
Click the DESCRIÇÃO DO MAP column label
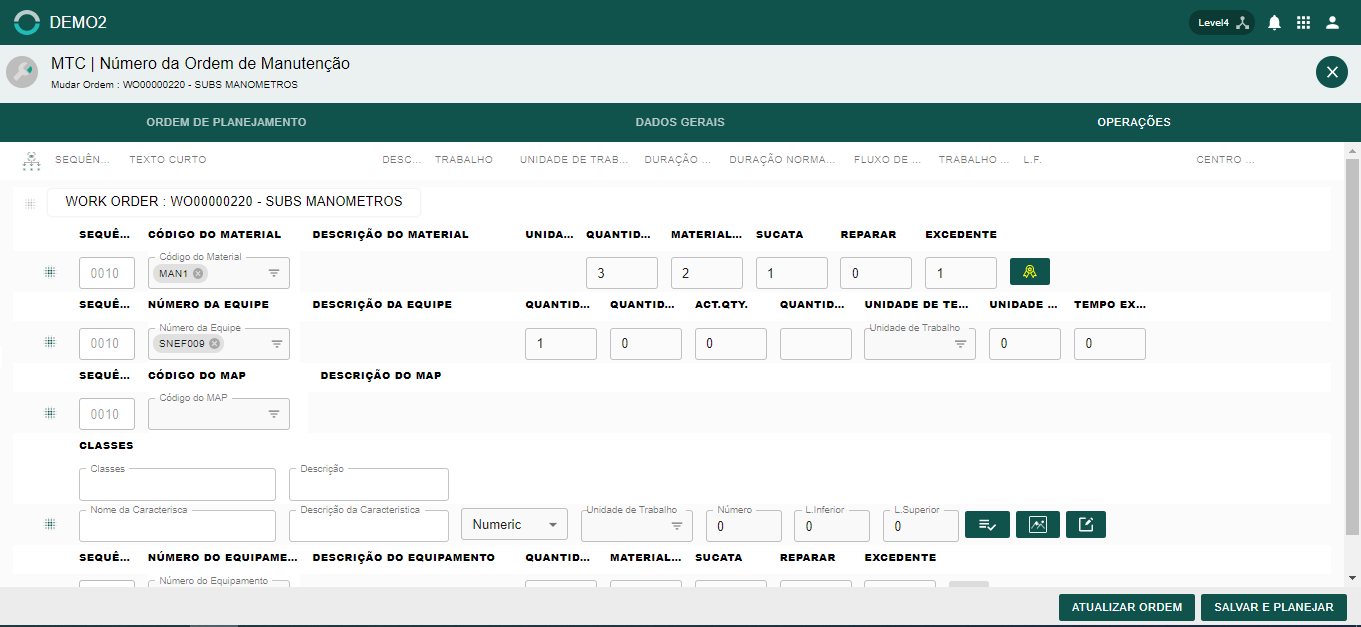[x=381, y=376]
